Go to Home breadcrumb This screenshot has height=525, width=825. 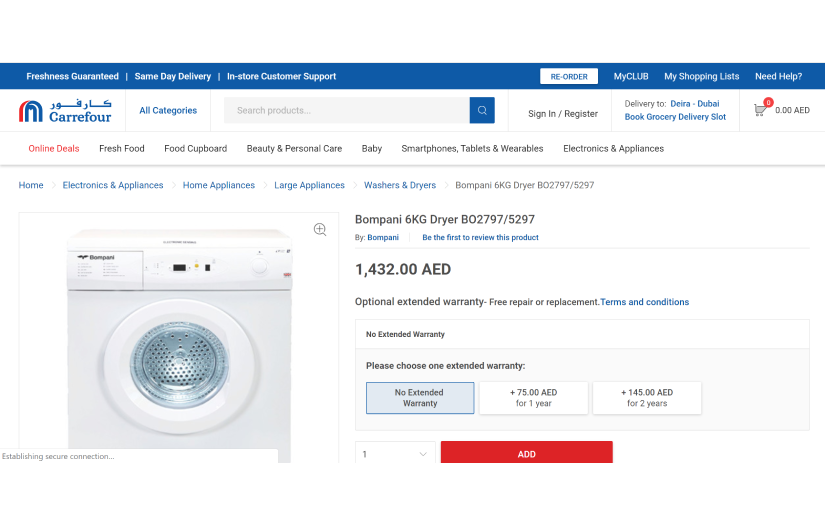[x=31, y=185]
